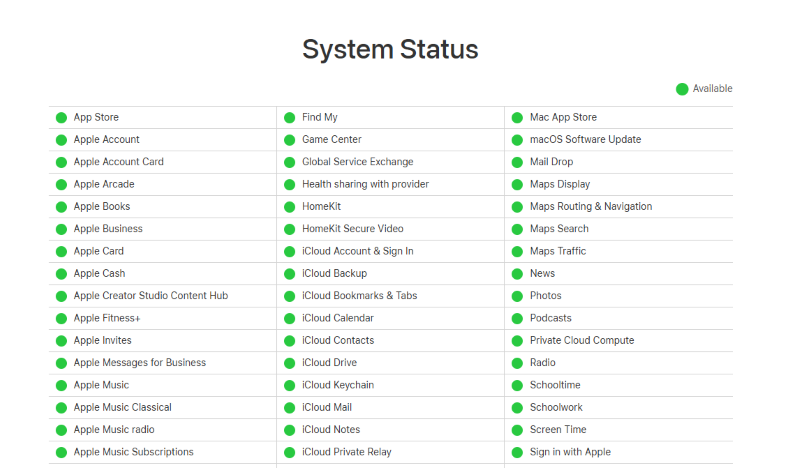Select the Apple Account entry
This screenshot has width=800, height=468.
coord(106,139)
